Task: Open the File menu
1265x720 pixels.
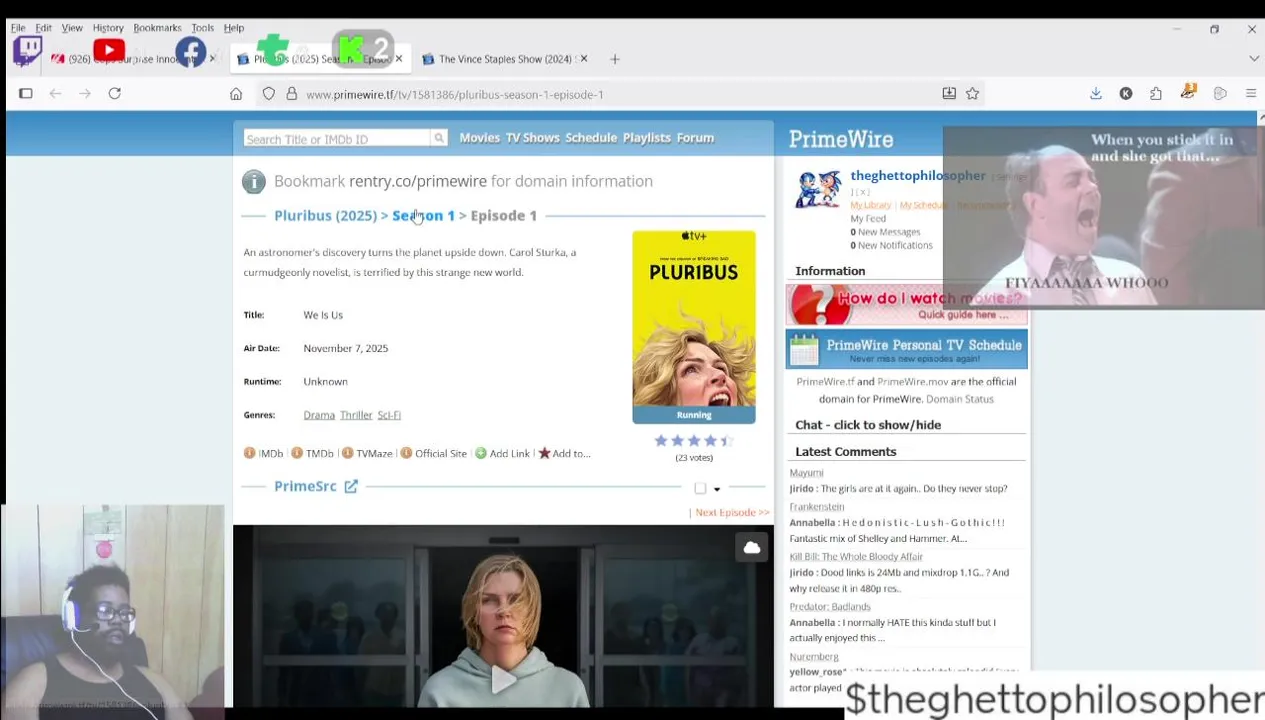Action: tap(18, 28)
